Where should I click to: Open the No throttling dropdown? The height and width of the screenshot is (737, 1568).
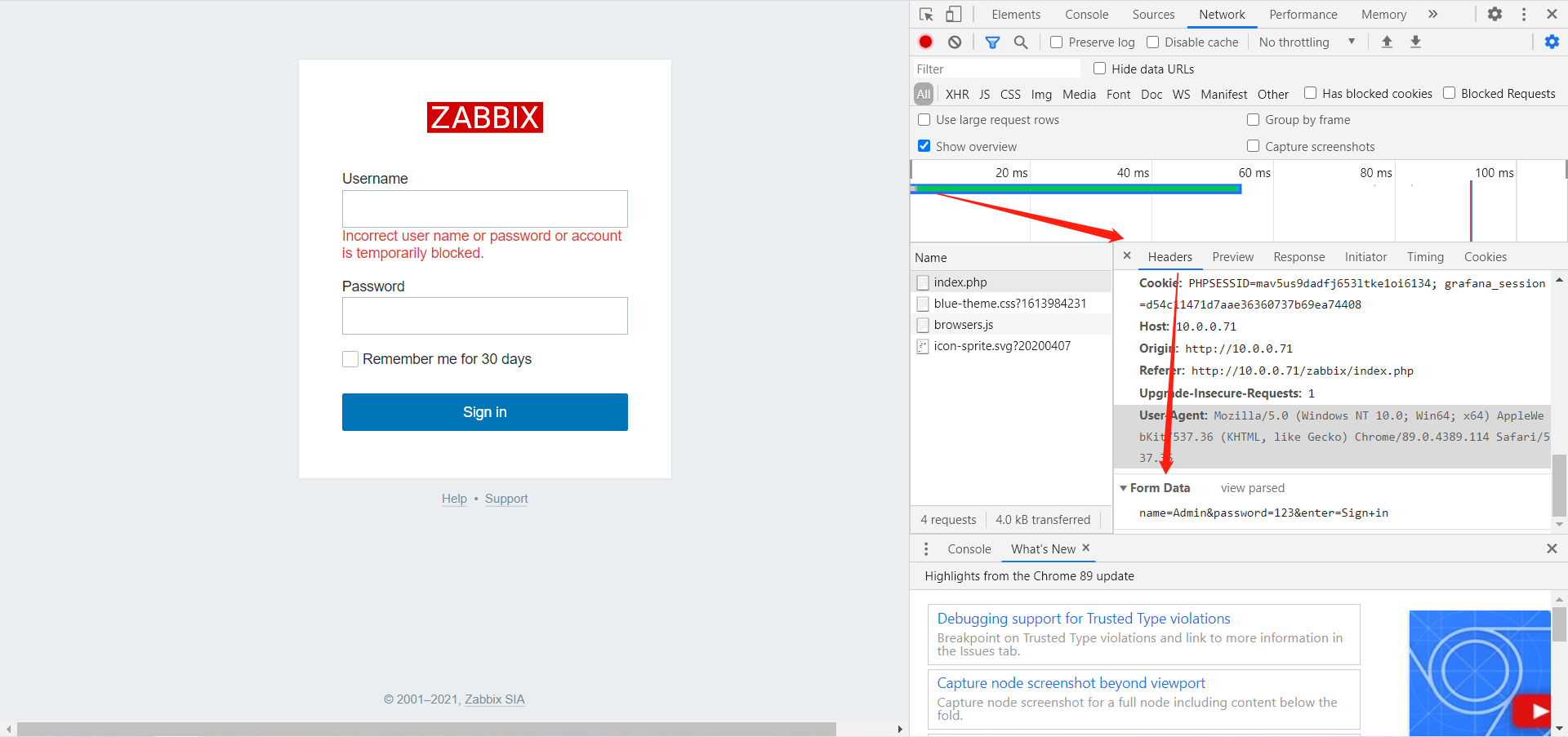pyautogui.click(x=1307, y=42)
